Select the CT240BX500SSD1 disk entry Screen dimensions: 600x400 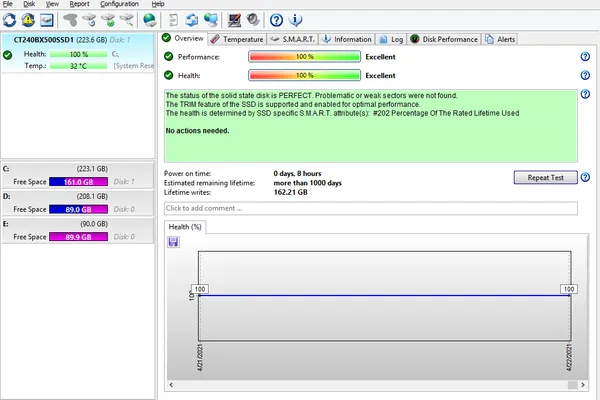coord(78,52)
